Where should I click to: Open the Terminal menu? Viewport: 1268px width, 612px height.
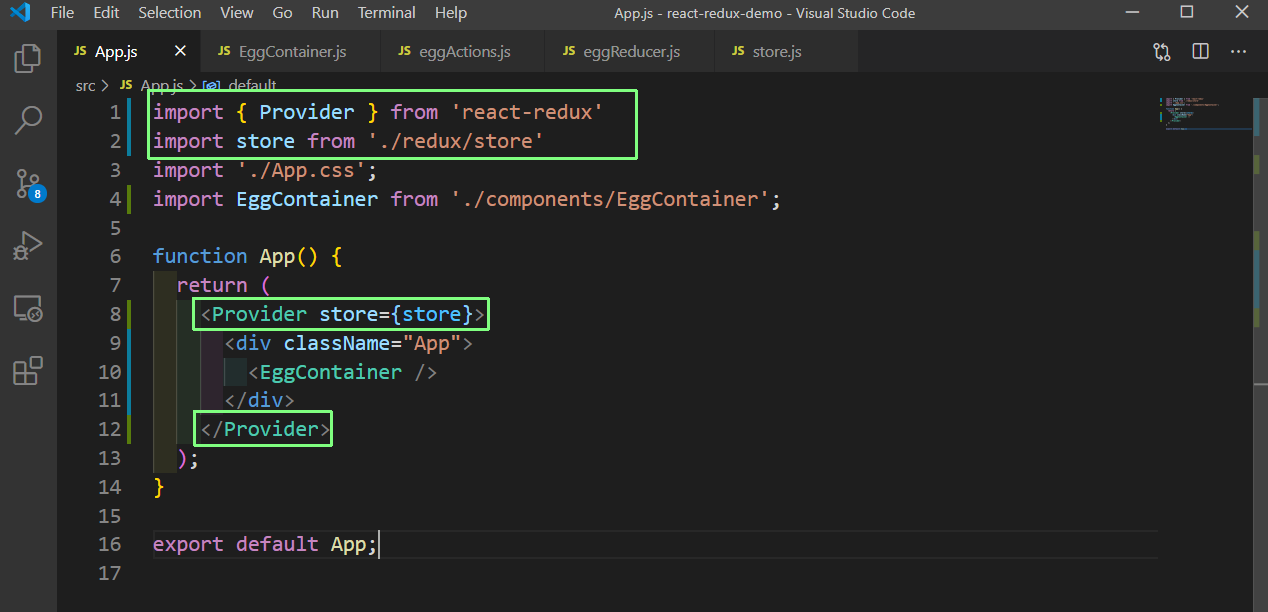(x=387, y=13)
